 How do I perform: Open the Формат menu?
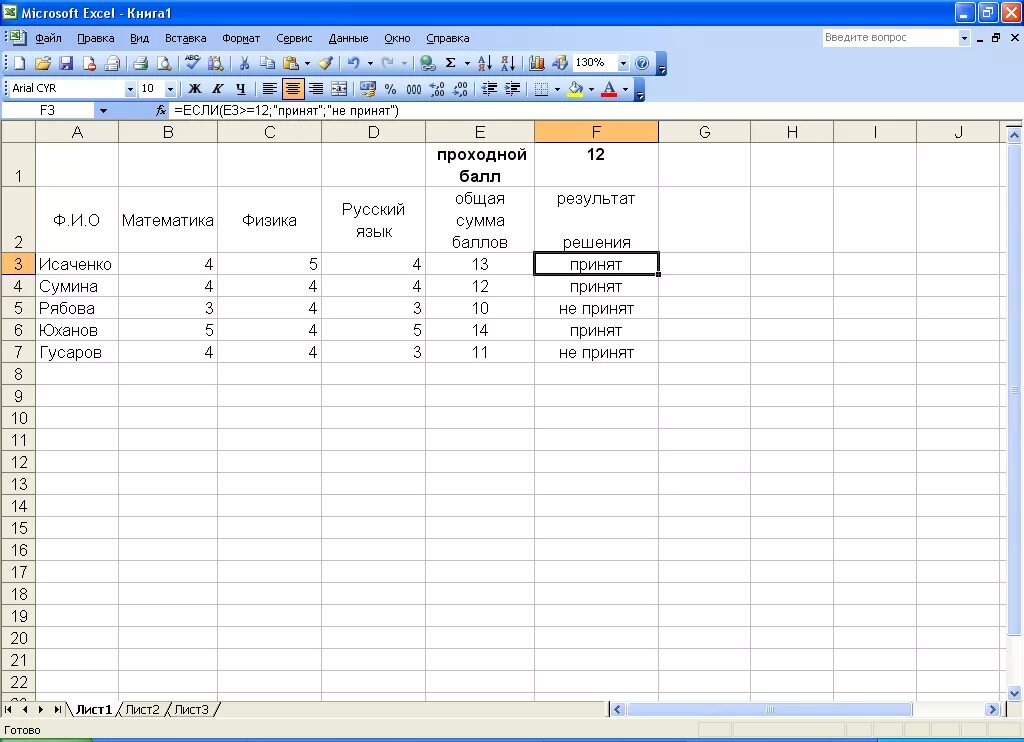coord(241,39)
